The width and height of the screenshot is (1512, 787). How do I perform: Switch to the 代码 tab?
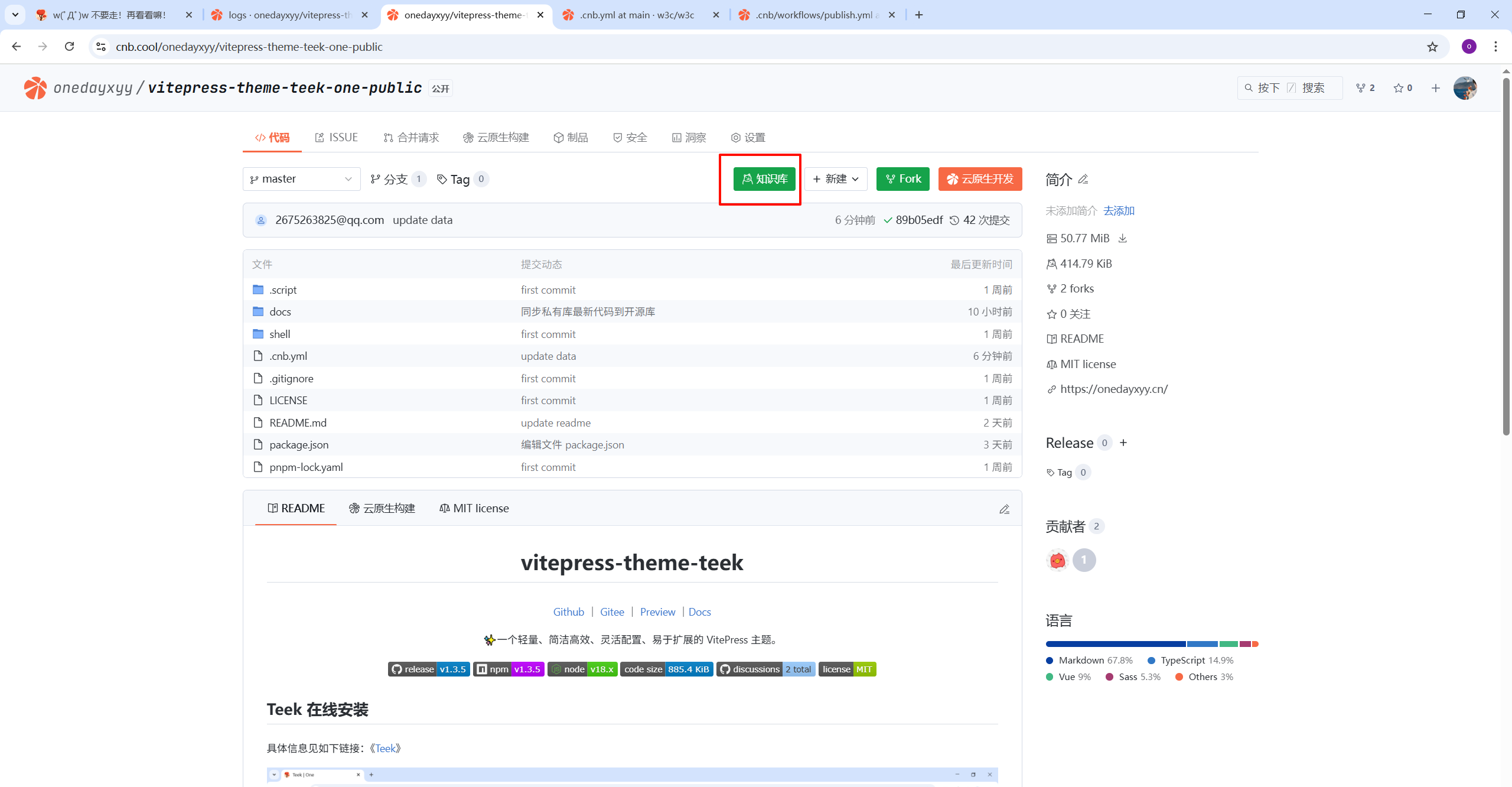272,138
